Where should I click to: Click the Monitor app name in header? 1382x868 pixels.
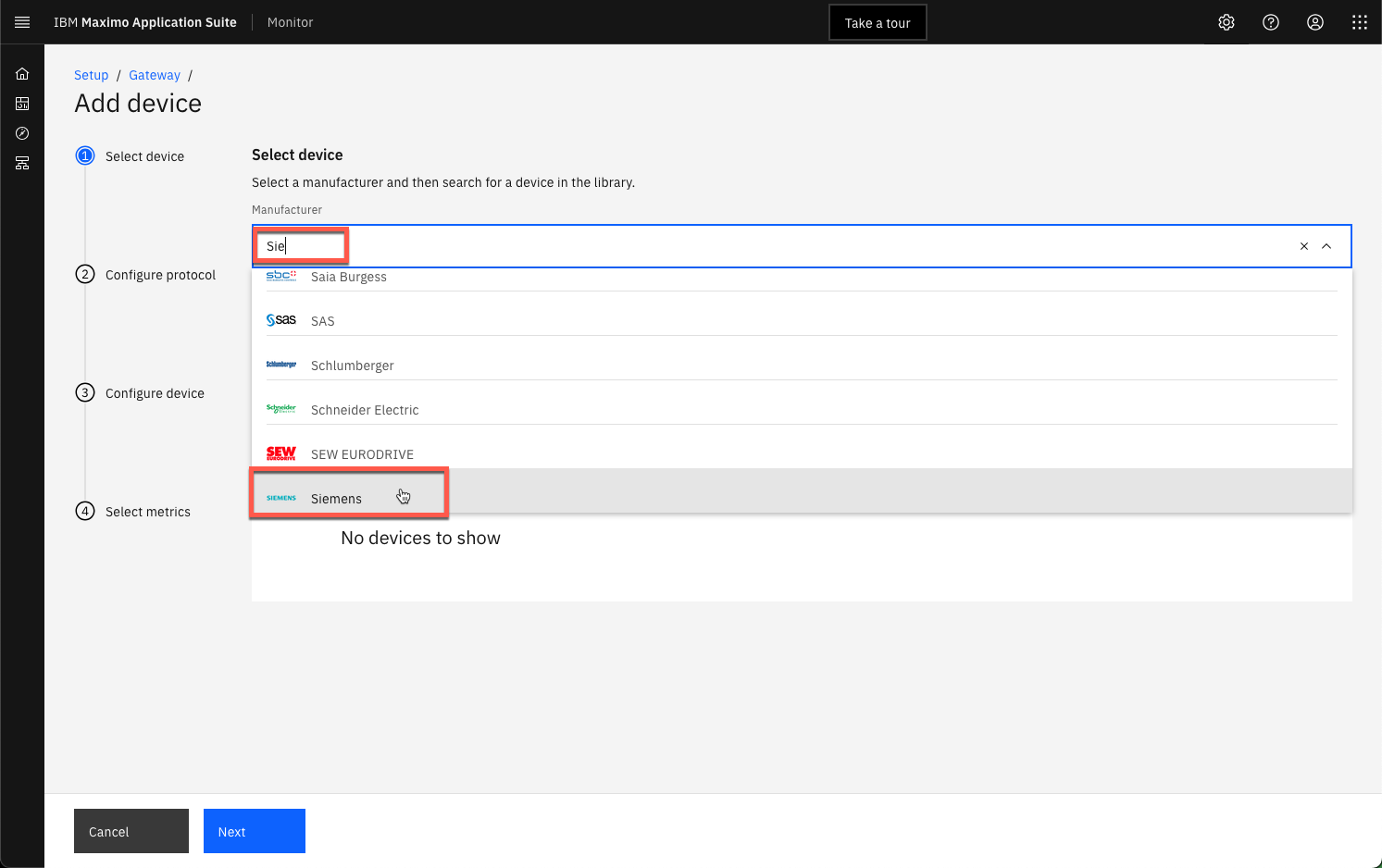pos(291,22)
